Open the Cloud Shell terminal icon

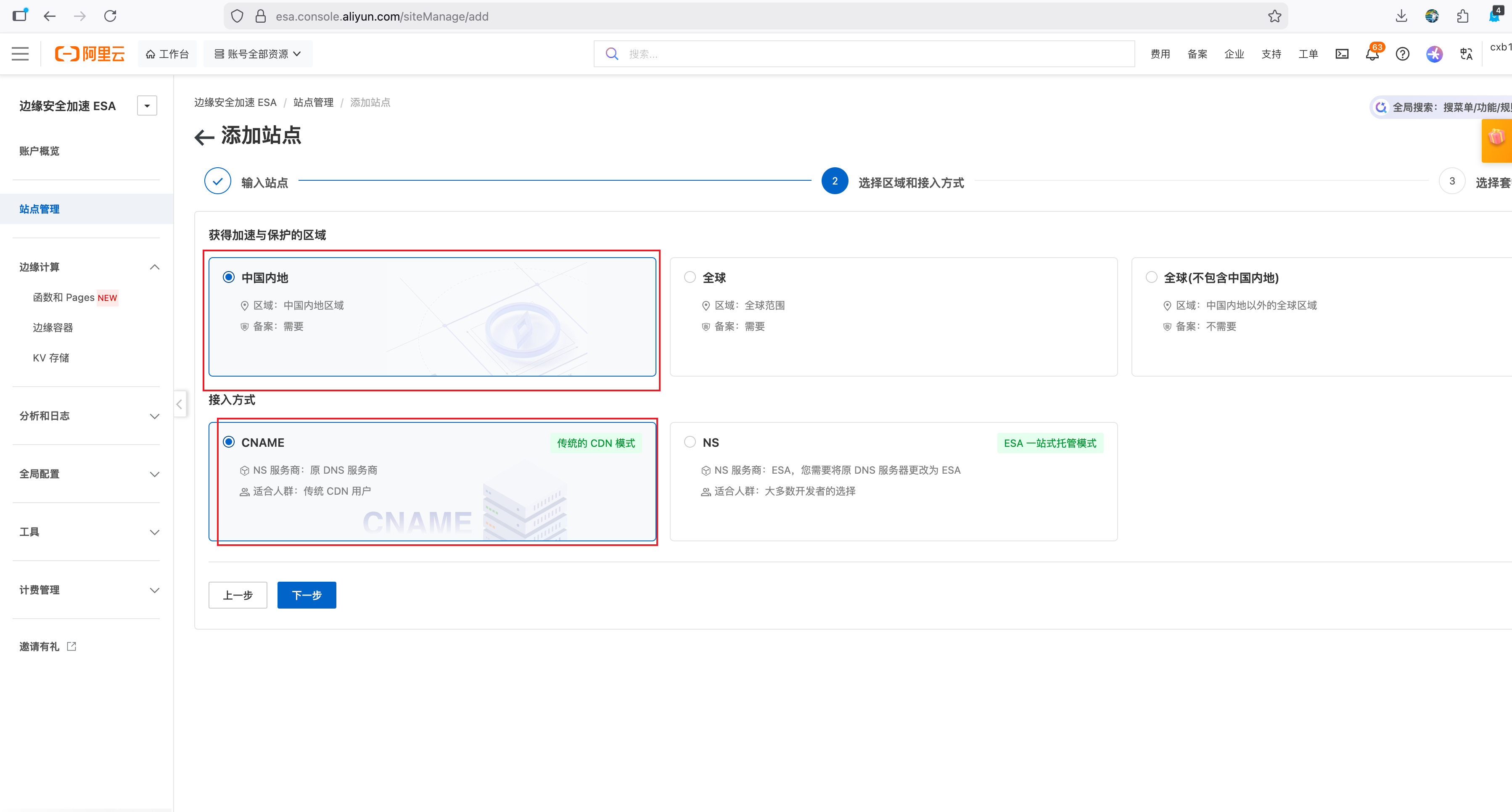click(x=1342, y=54)
